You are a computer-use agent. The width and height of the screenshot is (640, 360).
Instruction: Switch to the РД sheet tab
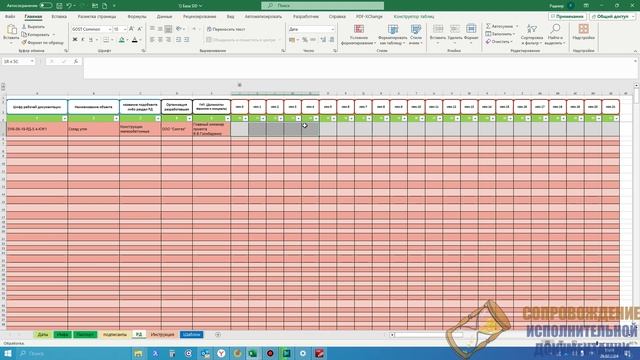point(139,334)
